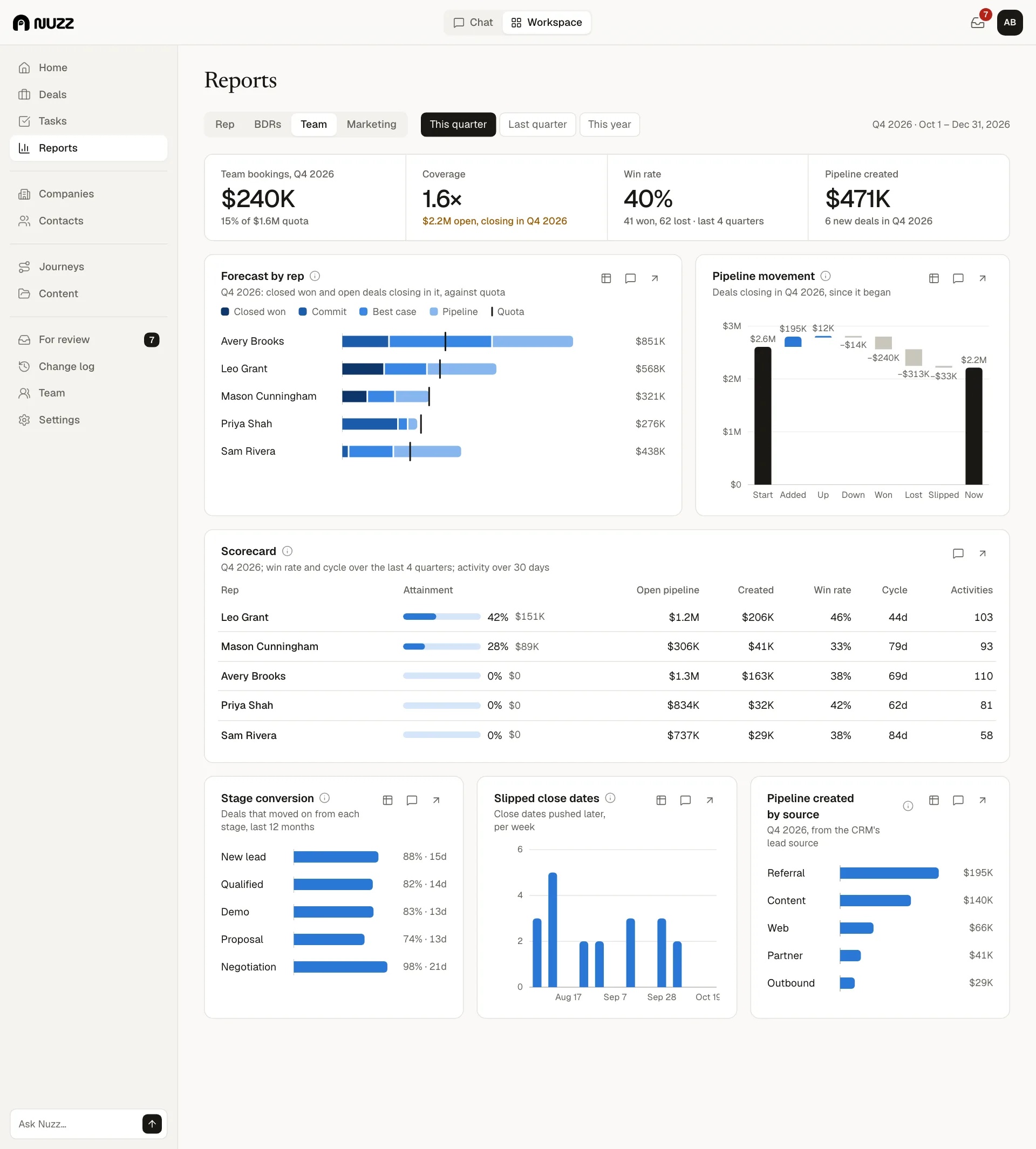Open Team page in sidebar
The width and height of the screenshot is (1036, 1149).
[x=88, y=393]
